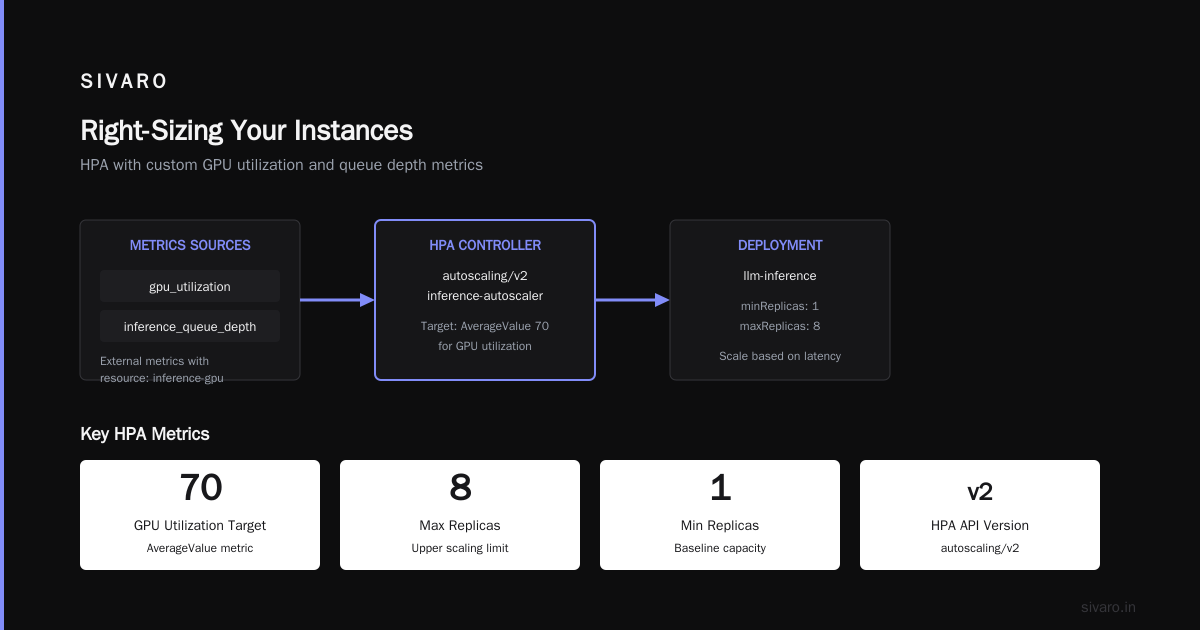Click 'Scale based on latency' text

780,356
